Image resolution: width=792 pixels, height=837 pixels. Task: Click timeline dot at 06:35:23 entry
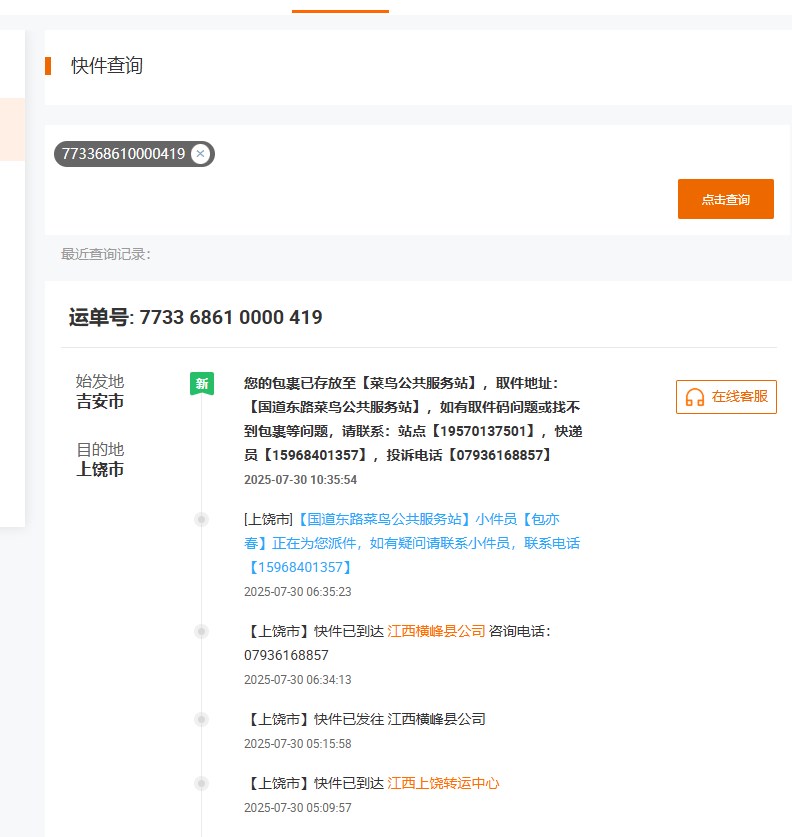tap(201, 519)
